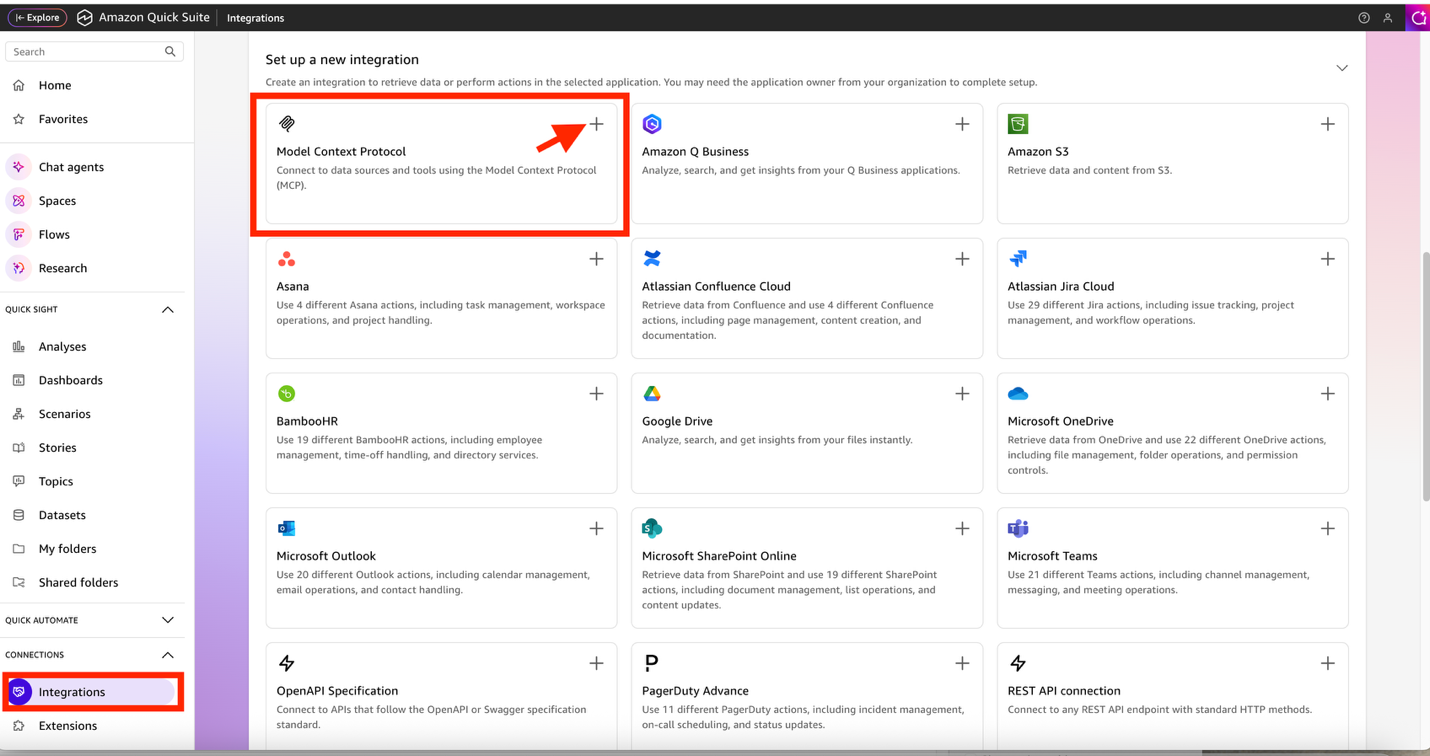Collapse the Set up a new integration panel
Image resolution: width=1430 pixels, height=756 pixels.
tap(1342, 68)
